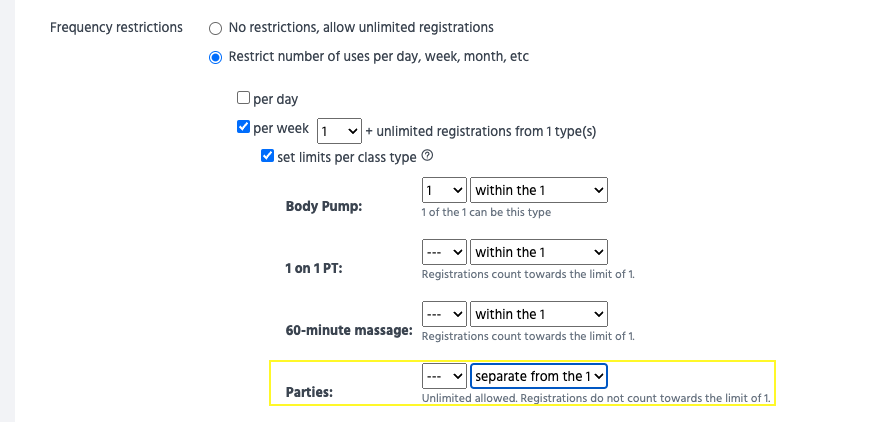
Task: Expand Parties 'separate from the 1' dropdown
Action: [539, 376]
